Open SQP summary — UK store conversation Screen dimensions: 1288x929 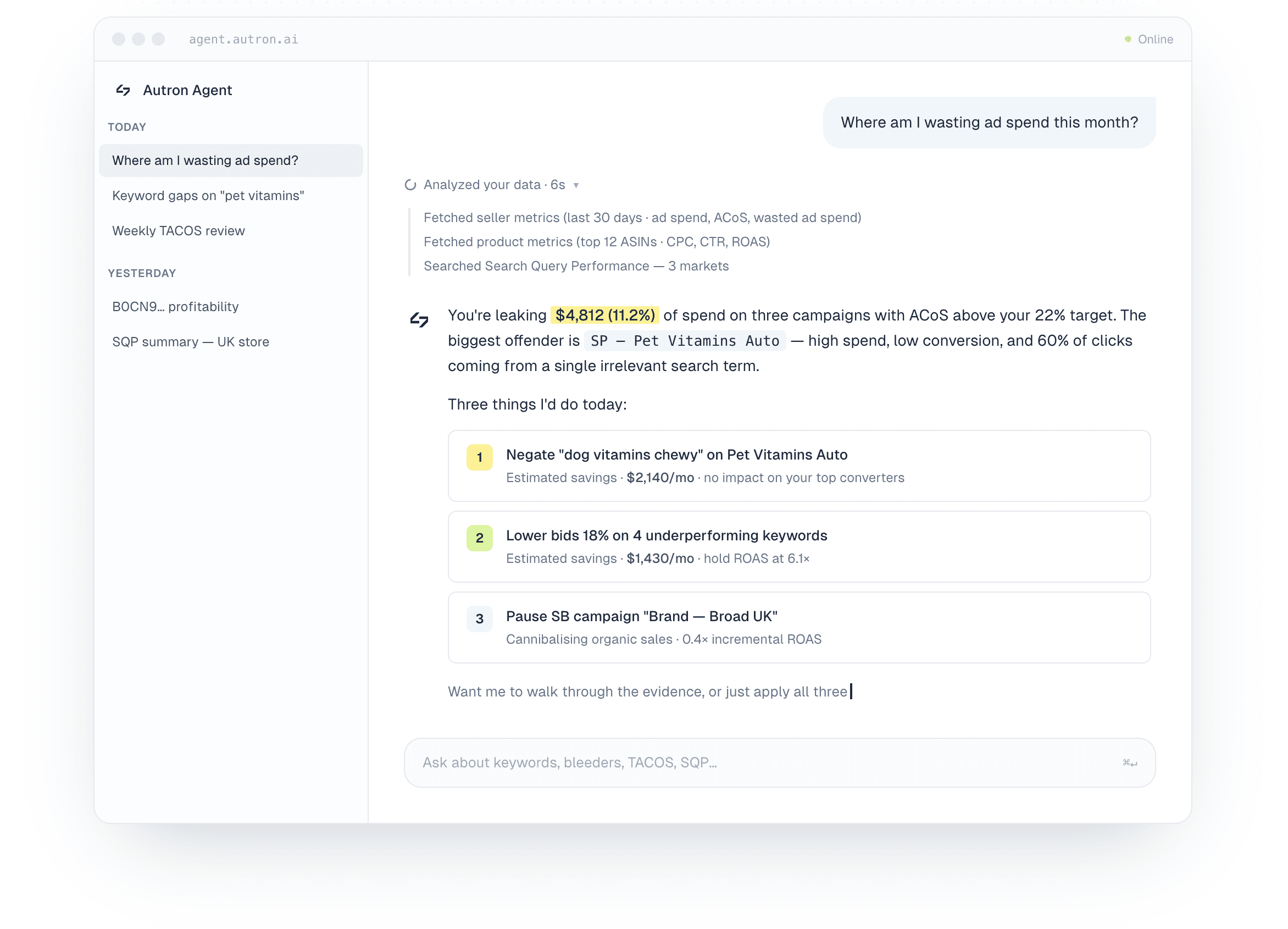(x=191, y=342)
